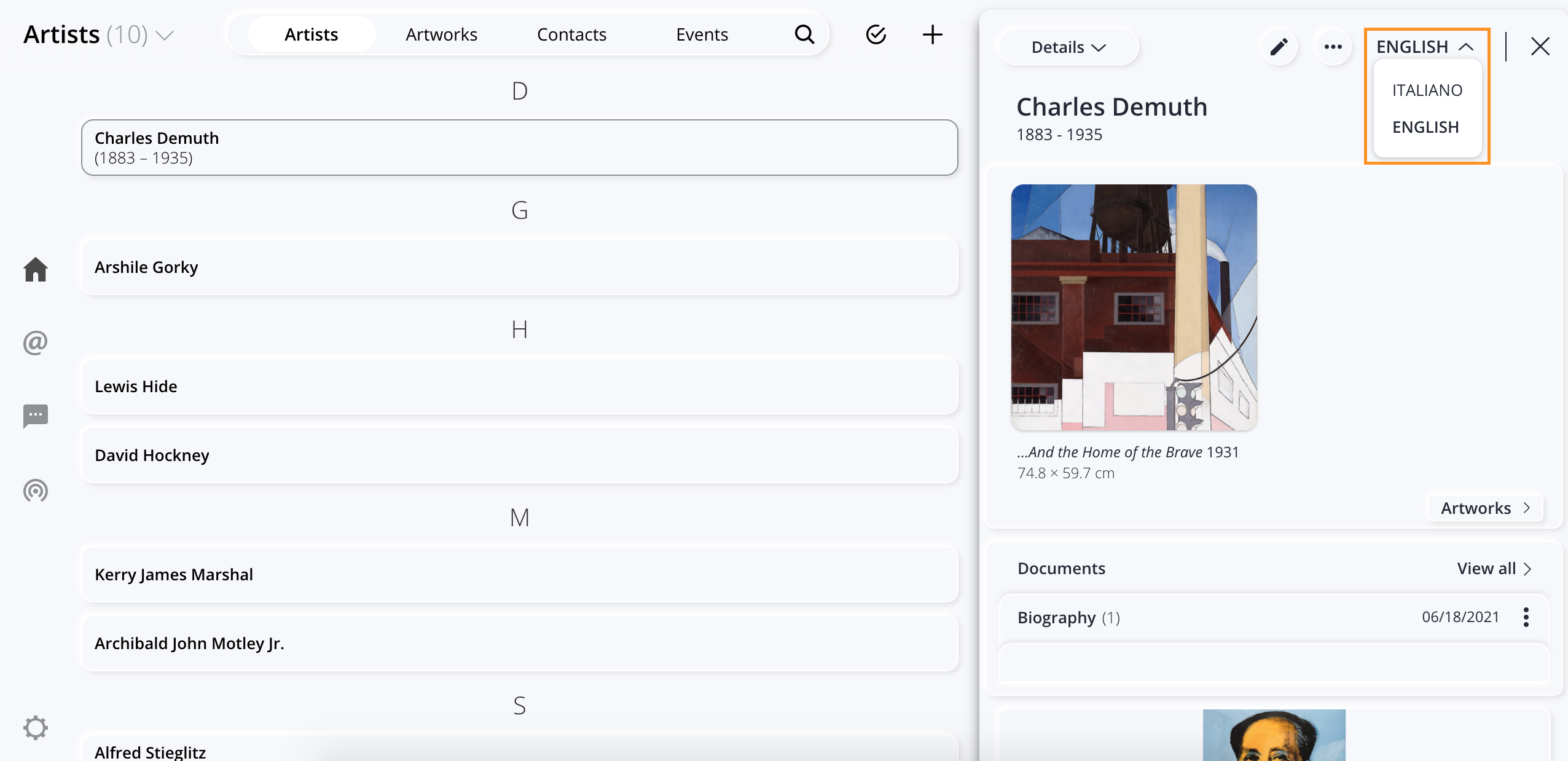
Task: Edit Charles Demuth with pencil icon
Action: 1279,47
